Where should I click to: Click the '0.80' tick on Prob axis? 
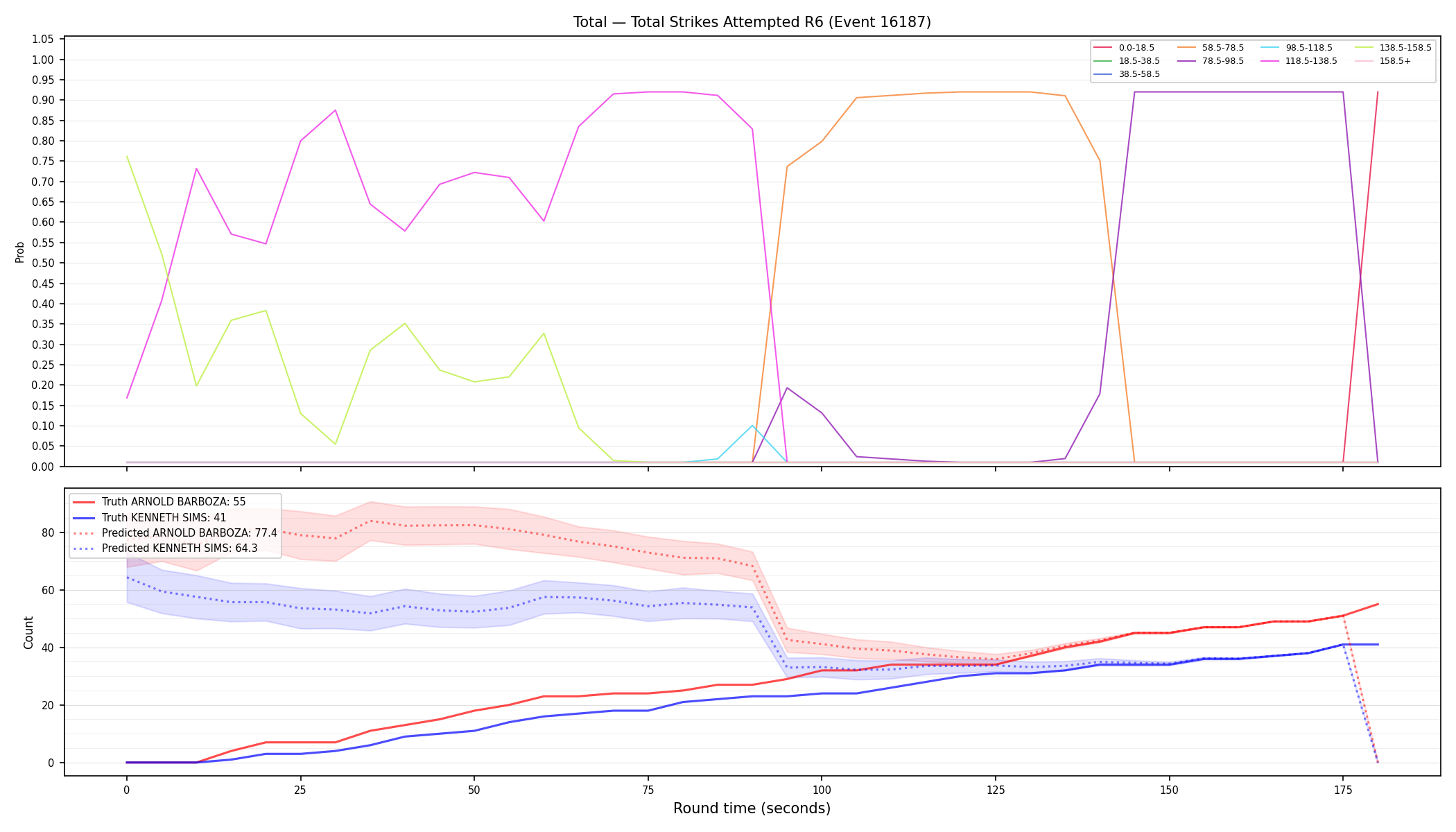point(43,141)
